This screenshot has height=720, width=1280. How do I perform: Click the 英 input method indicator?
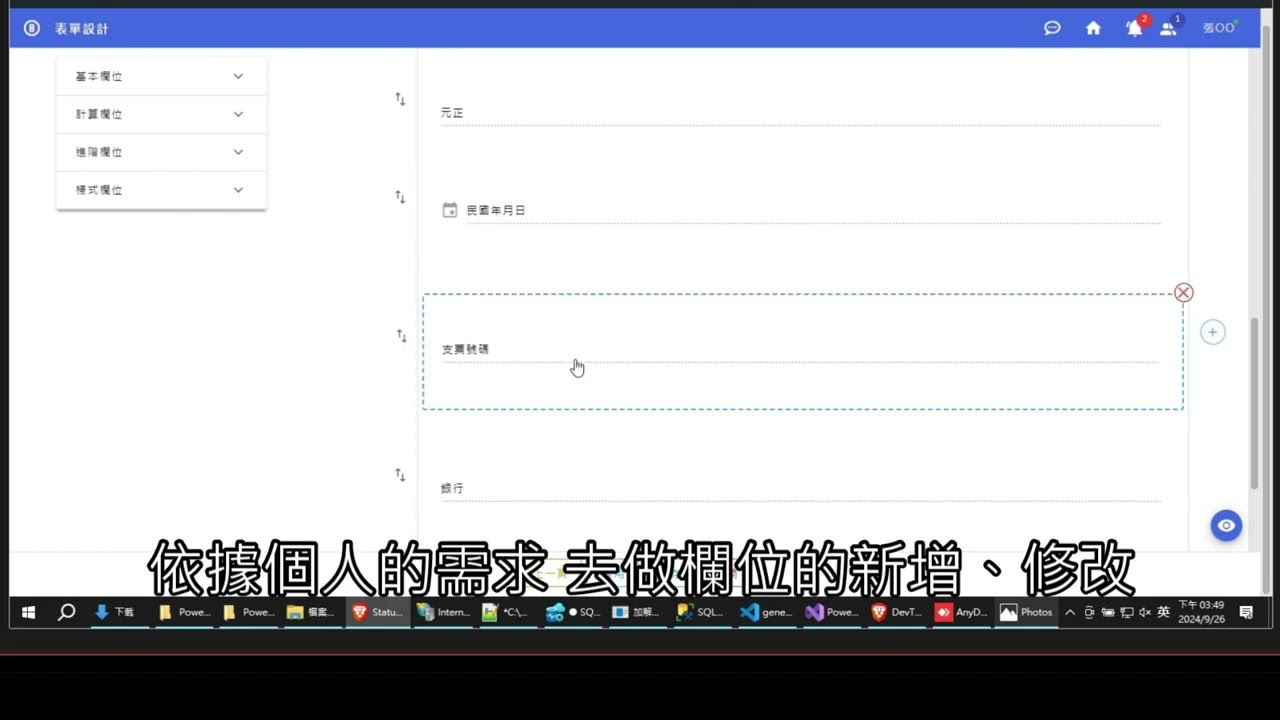tap(1163, 612)
